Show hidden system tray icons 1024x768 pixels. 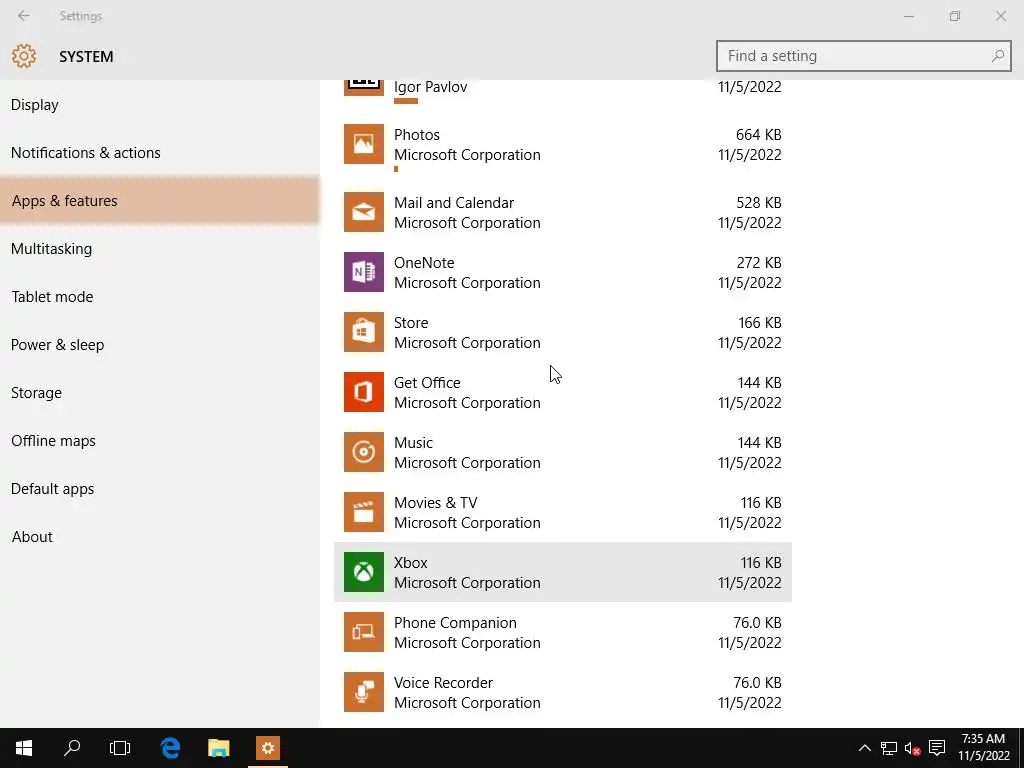[x=865, y=748]
